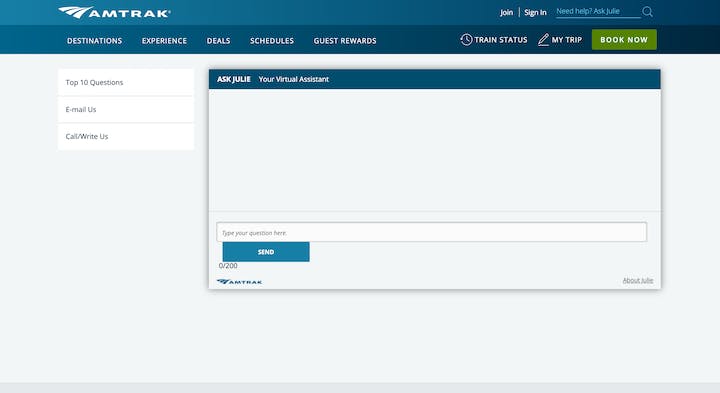The width and height of the screenshot is (720, 393).
Task: Click the 0/200 character counter
Action: click(228, 266)
